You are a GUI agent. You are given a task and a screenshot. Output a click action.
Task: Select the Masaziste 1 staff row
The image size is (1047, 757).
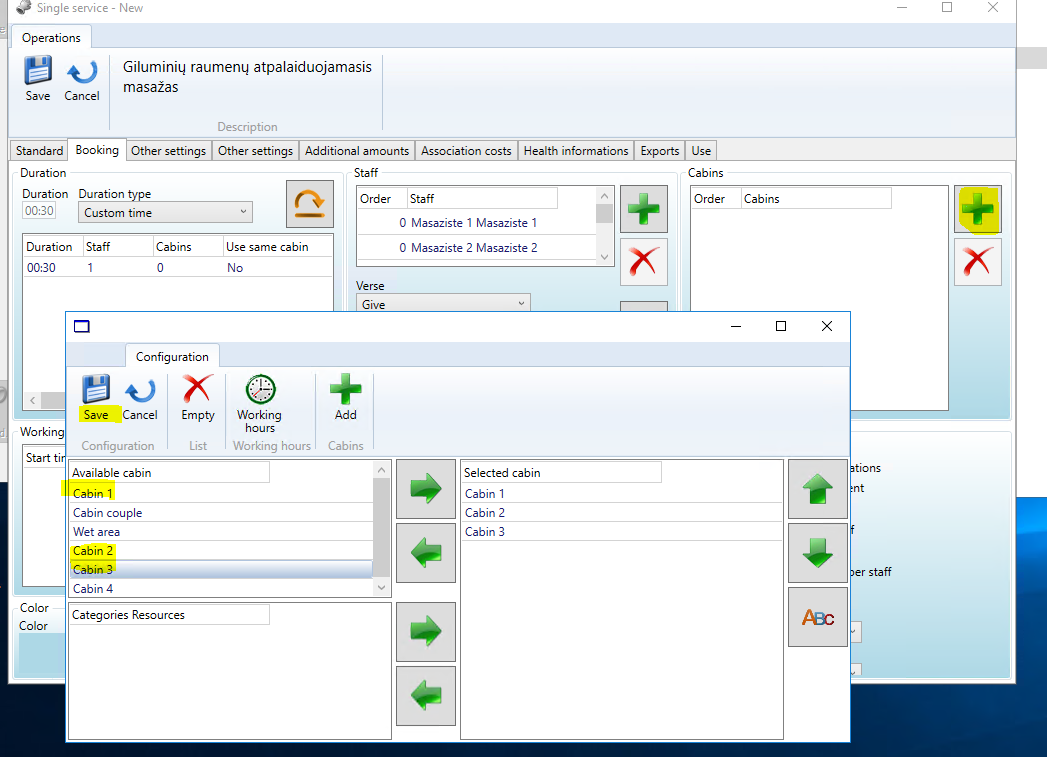coord(477,222)
